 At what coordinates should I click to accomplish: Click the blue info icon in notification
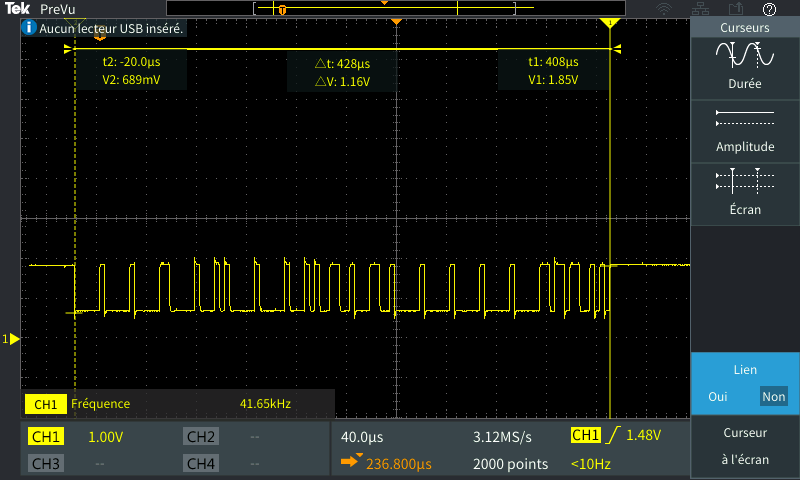(x=29, y=28)
